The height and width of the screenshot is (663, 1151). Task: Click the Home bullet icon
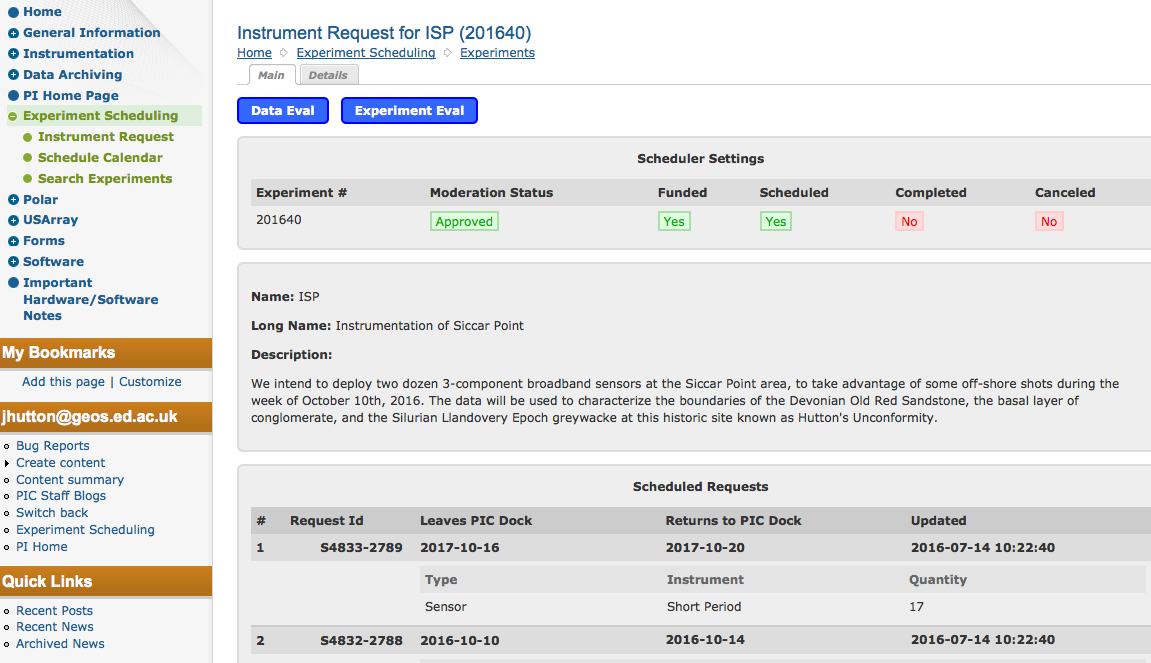pos(13,12)
